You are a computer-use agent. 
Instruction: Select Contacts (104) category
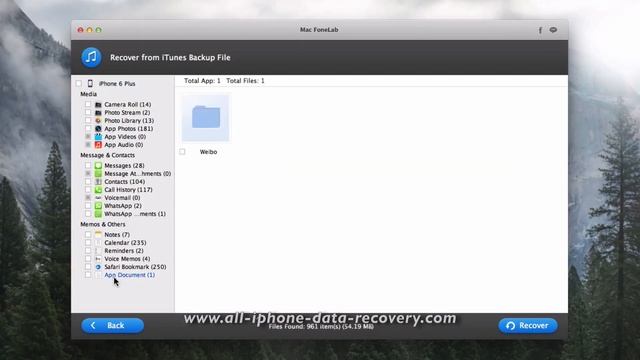point(124,182)
